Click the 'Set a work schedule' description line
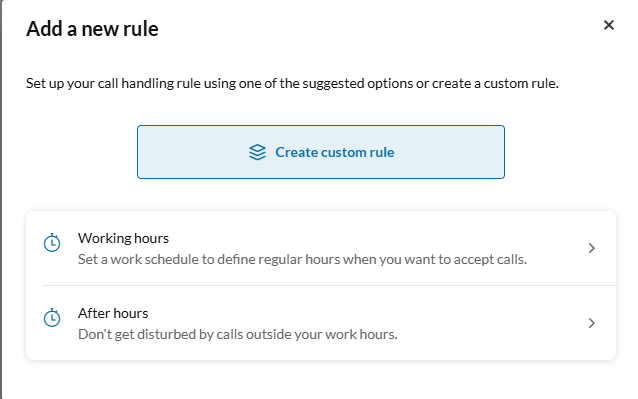Image resolution: width=638 pixels, height=399 pixels. click(x=302, y=259)
